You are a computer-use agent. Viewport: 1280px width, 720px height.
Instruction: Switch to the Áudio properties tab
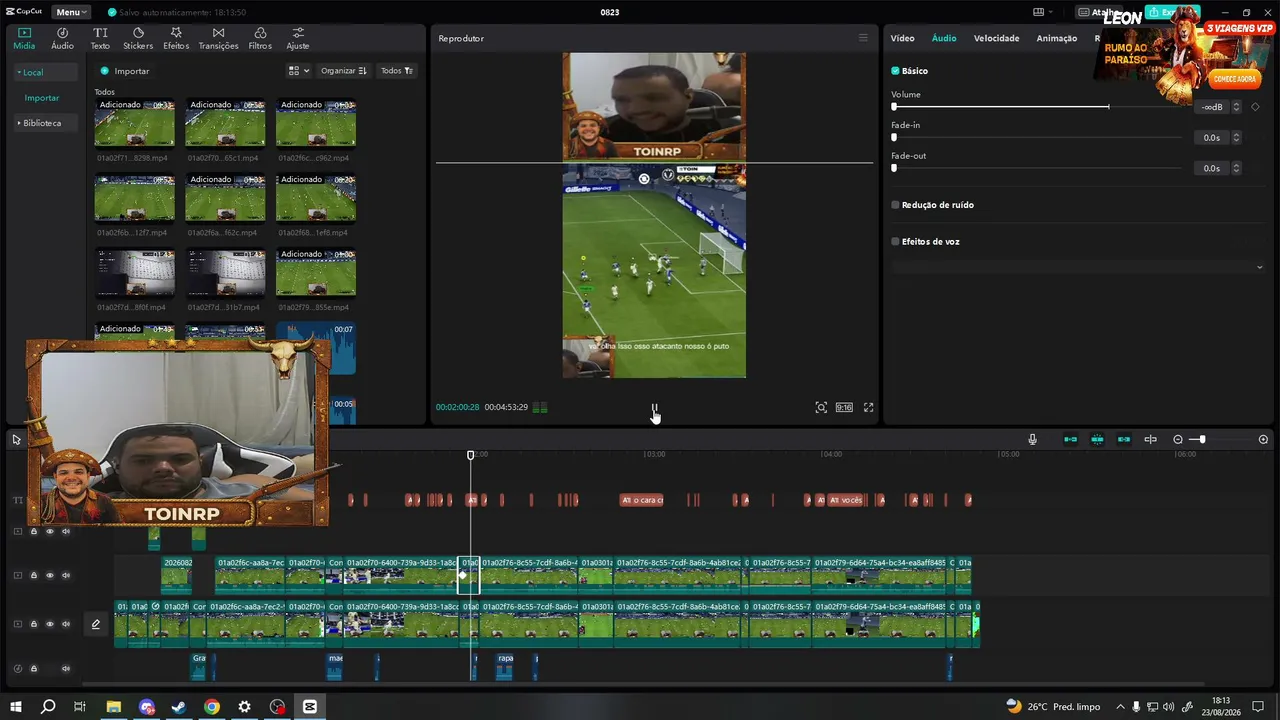tap(944, 38)
